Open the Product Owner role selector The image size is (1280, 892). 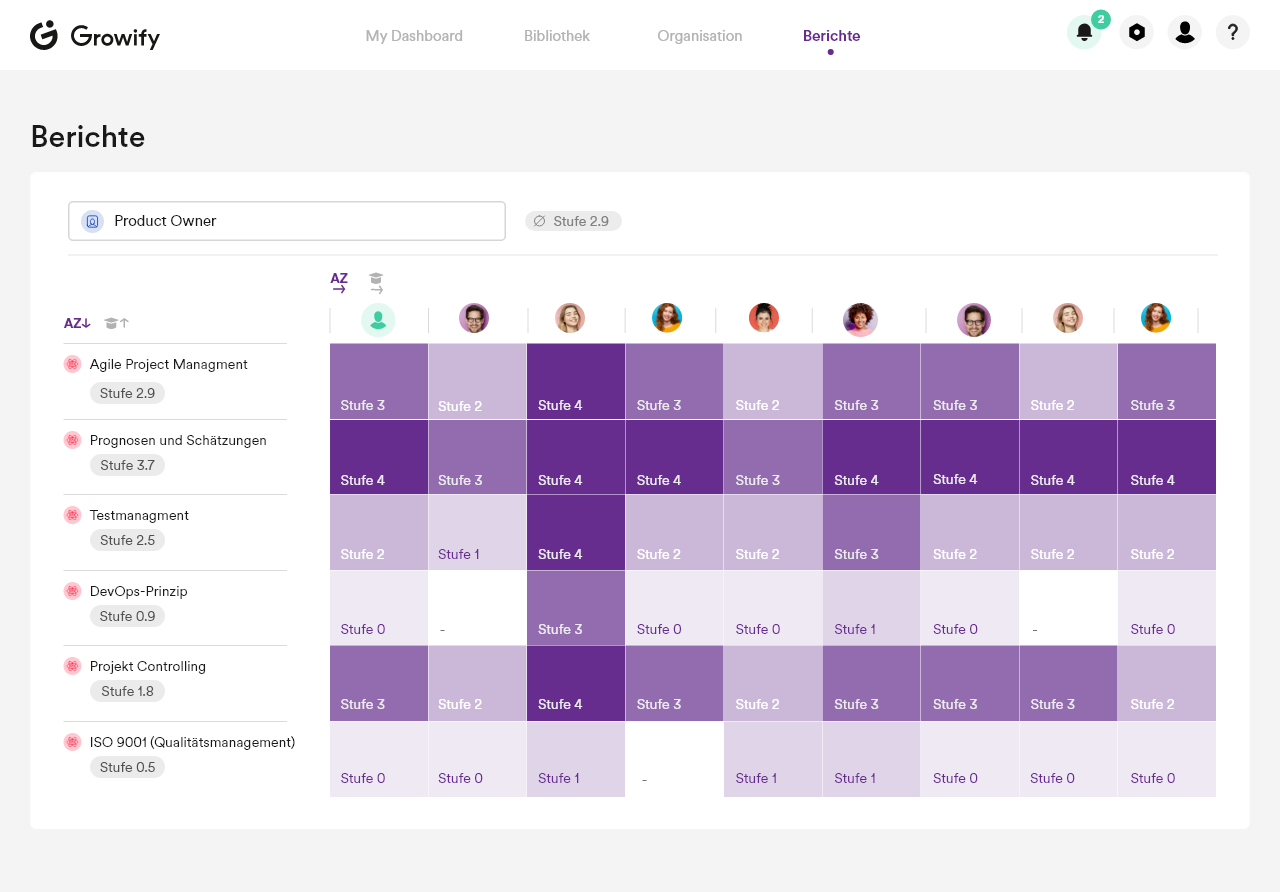click(x=286, y=221)
